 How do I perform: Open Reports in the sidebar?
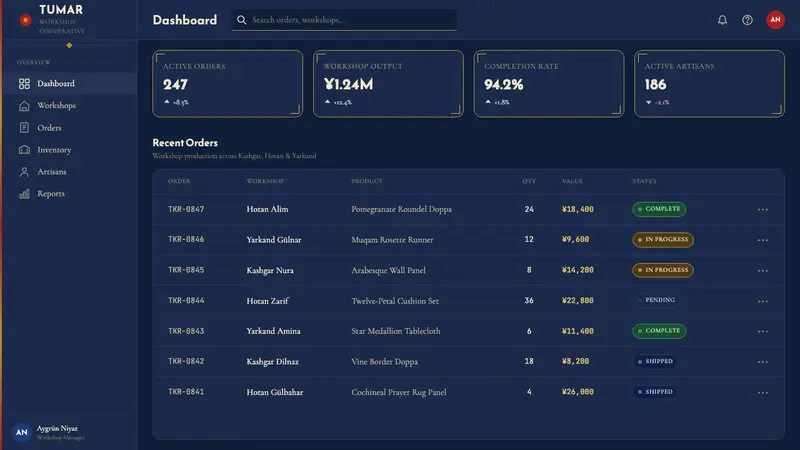click(70, 193)
